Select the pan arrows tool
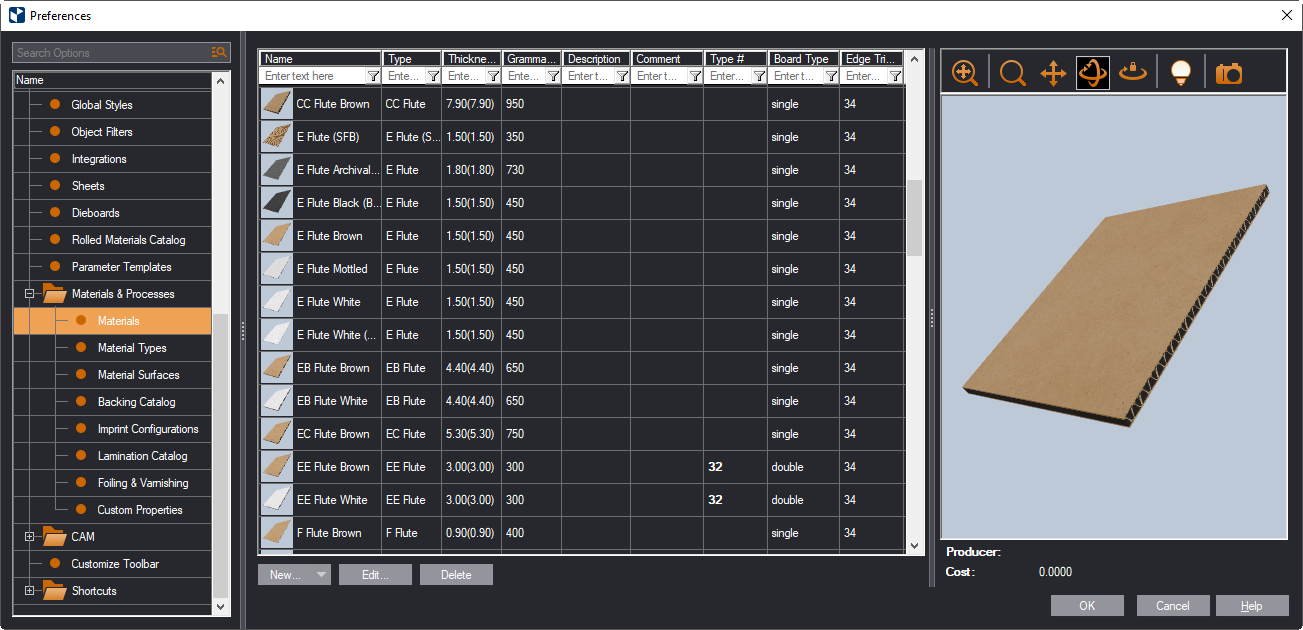Image resolution: width=1303 pixels, height=630 pixels. (x=1053, y=73)
